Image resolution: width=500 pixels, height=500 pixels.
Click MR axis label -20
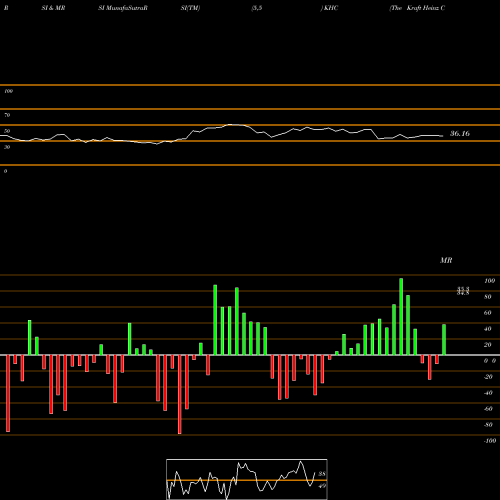488,377
